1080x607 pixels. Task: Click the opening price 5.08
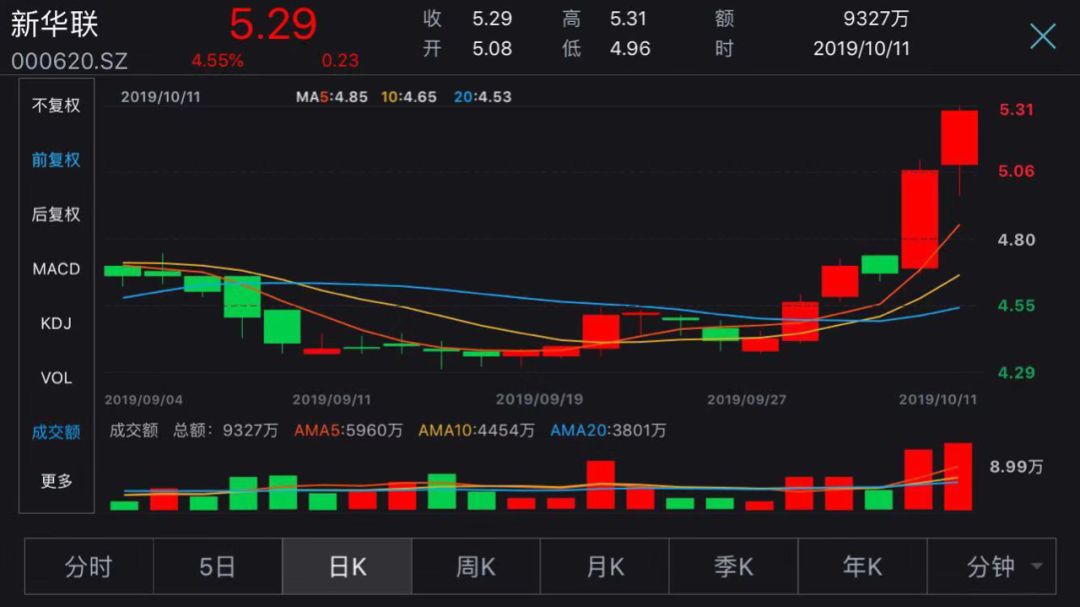[x=492, y=48]
